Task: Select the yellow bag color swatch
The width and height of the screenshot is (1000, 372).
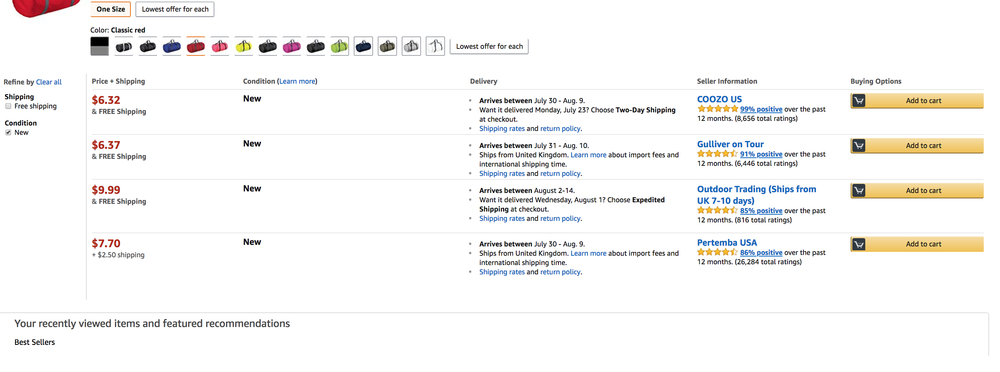Action: point(243,47)
